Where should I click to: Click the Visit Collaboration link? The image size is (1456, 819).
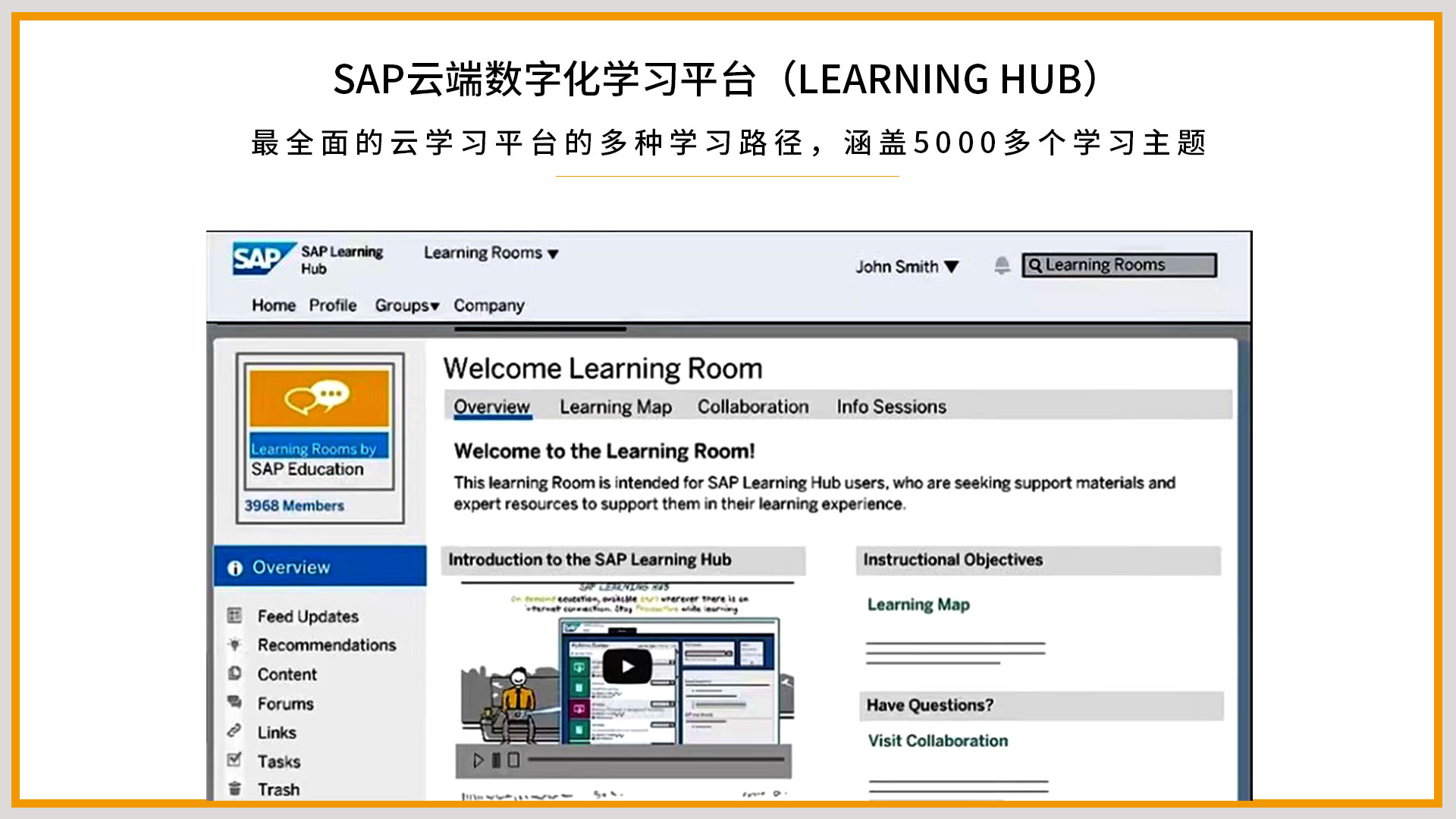938,741
